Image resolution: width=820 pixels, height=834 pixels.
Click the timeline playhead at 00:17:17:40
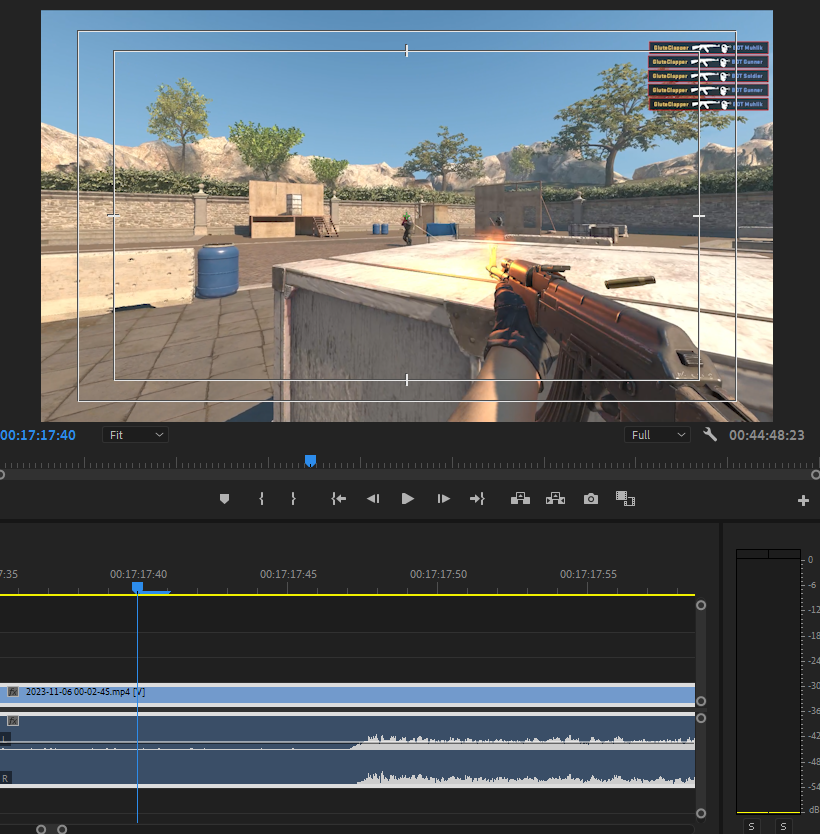(x=137, y=587)
